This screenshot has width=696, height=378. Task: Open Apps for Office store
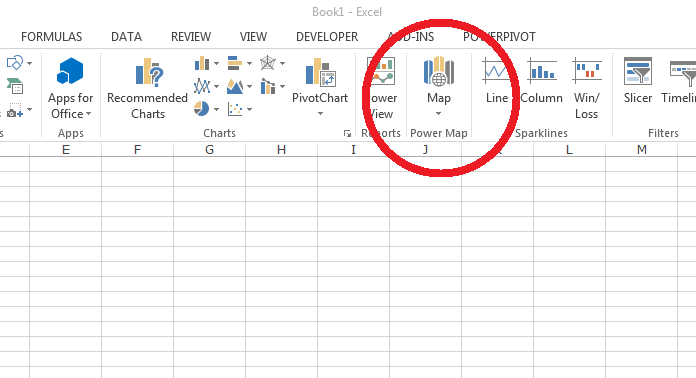point(70,88)
